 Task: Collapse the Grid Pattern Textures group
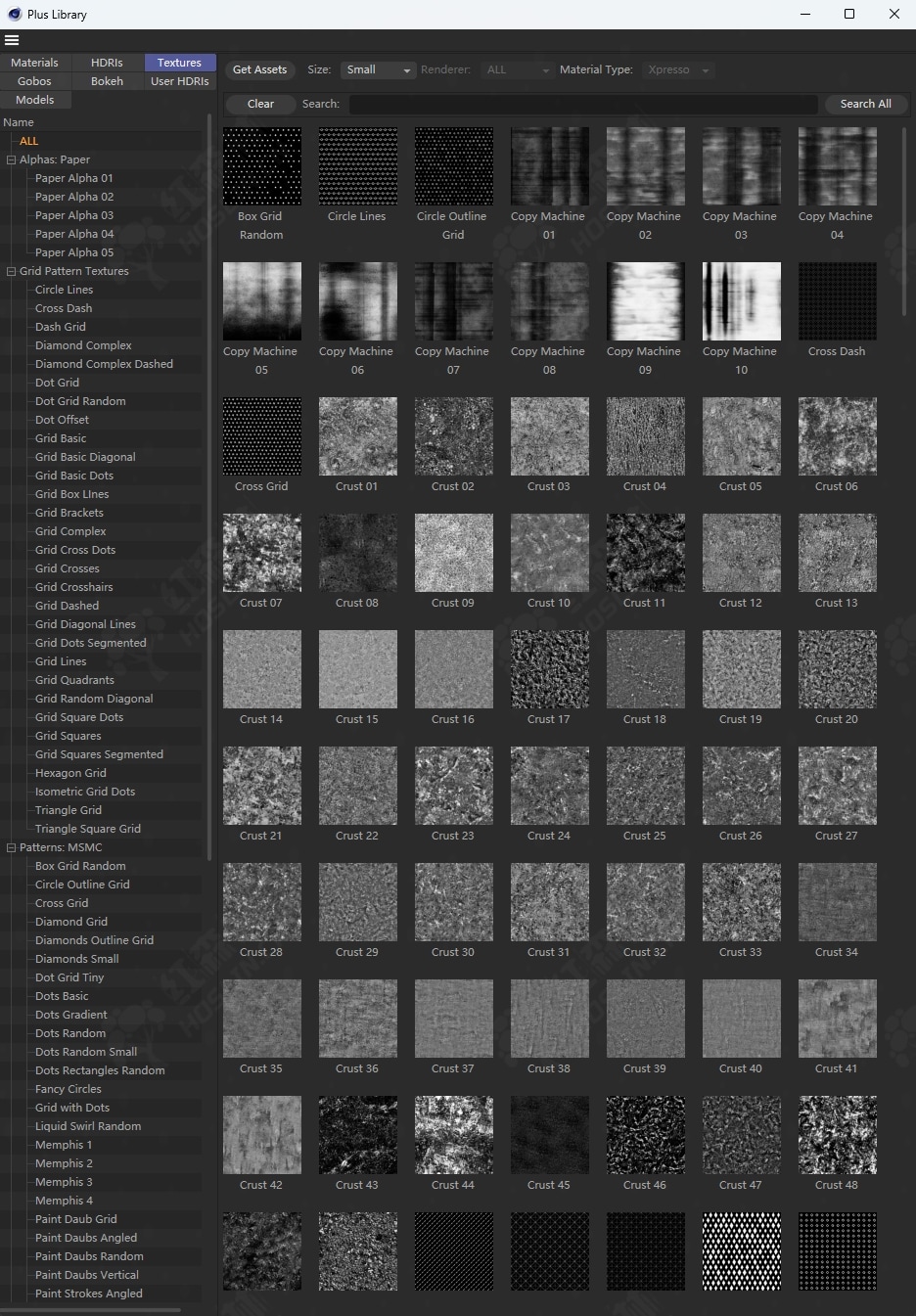point(12,271)
